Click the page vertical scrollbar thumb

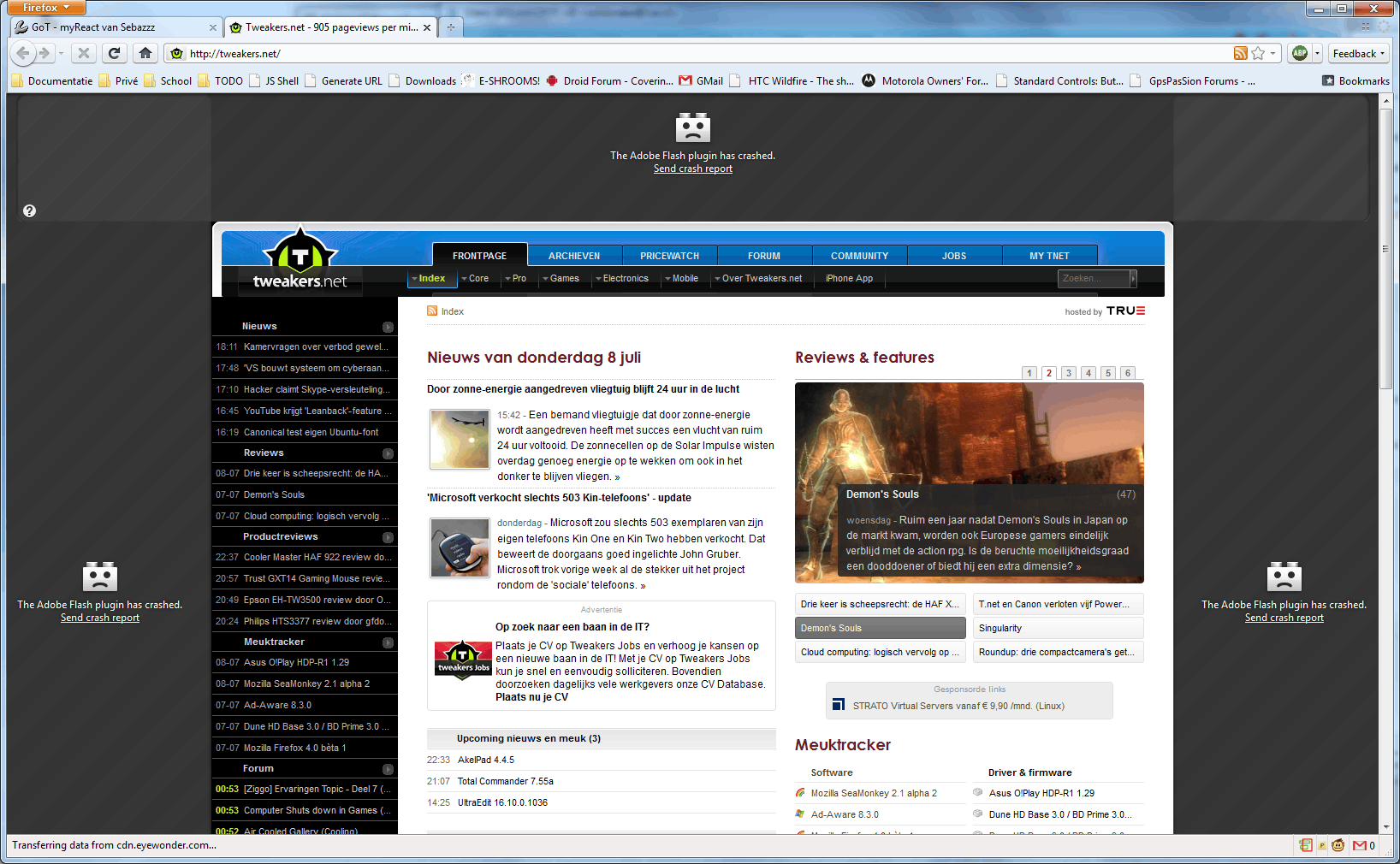point(1385,250)
